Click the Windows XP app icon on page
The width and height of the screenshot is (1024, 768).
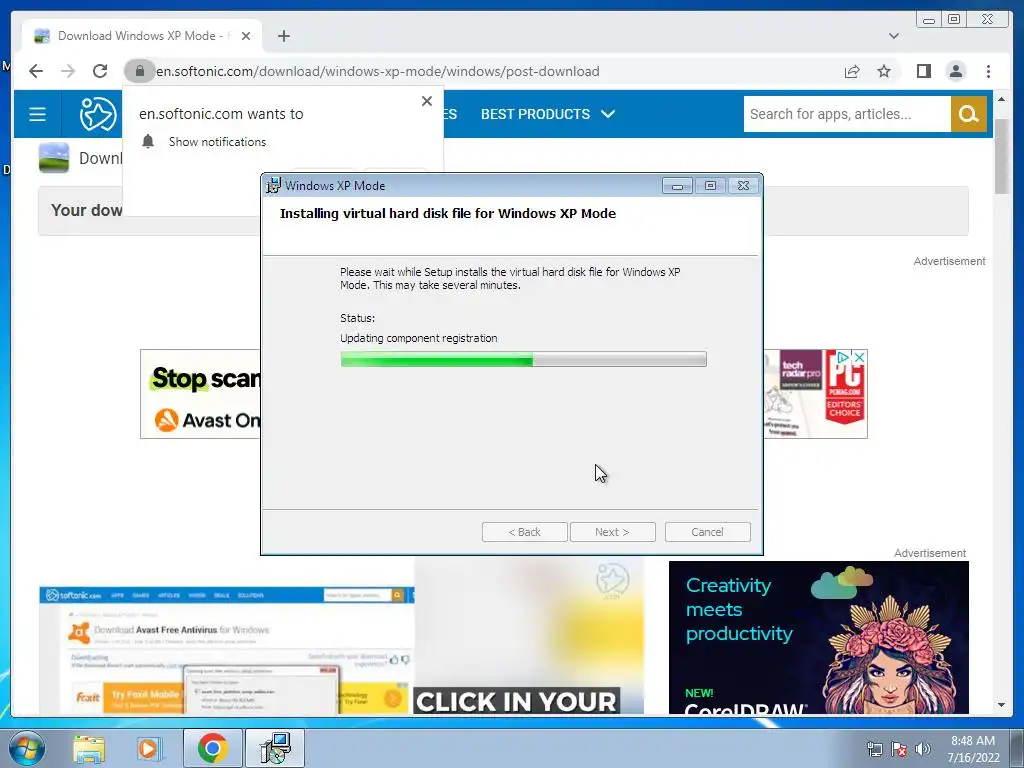54,158
